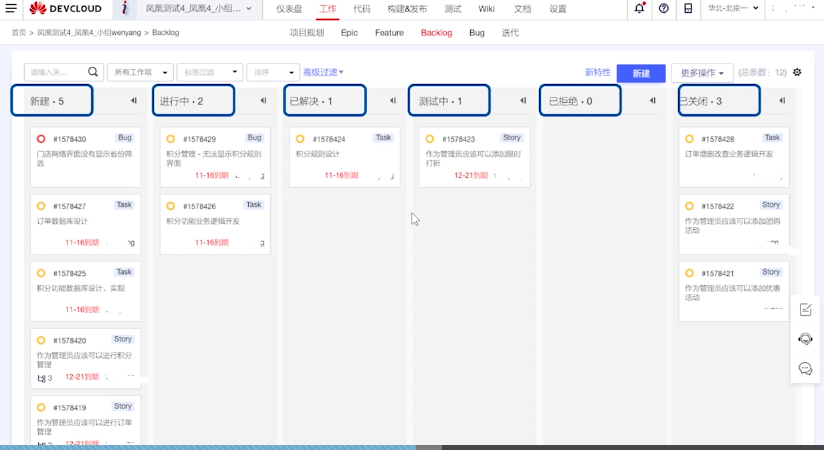824x450 pixels.
Task: Click the Task tag on #1578428
Action: click(x=772, y=138)
